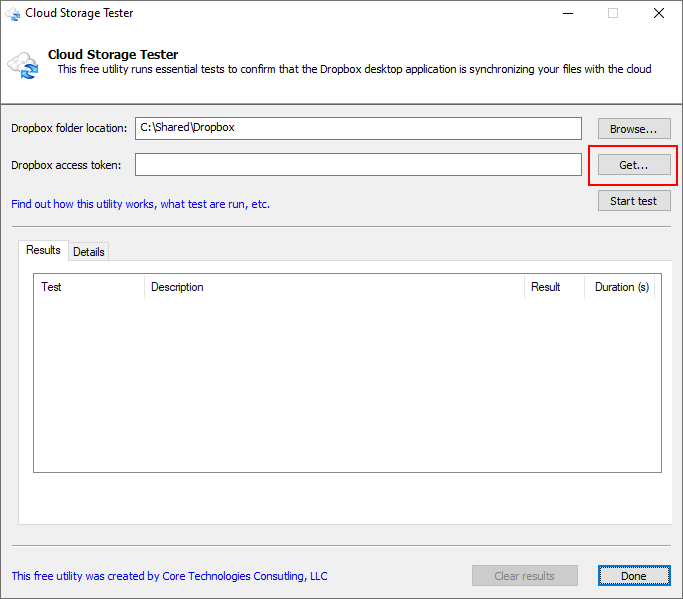The height and width of the screenshot is (599, 683).
Task: Open the Core Technologies Consulting, LLC link
Action: coord(169,576)
